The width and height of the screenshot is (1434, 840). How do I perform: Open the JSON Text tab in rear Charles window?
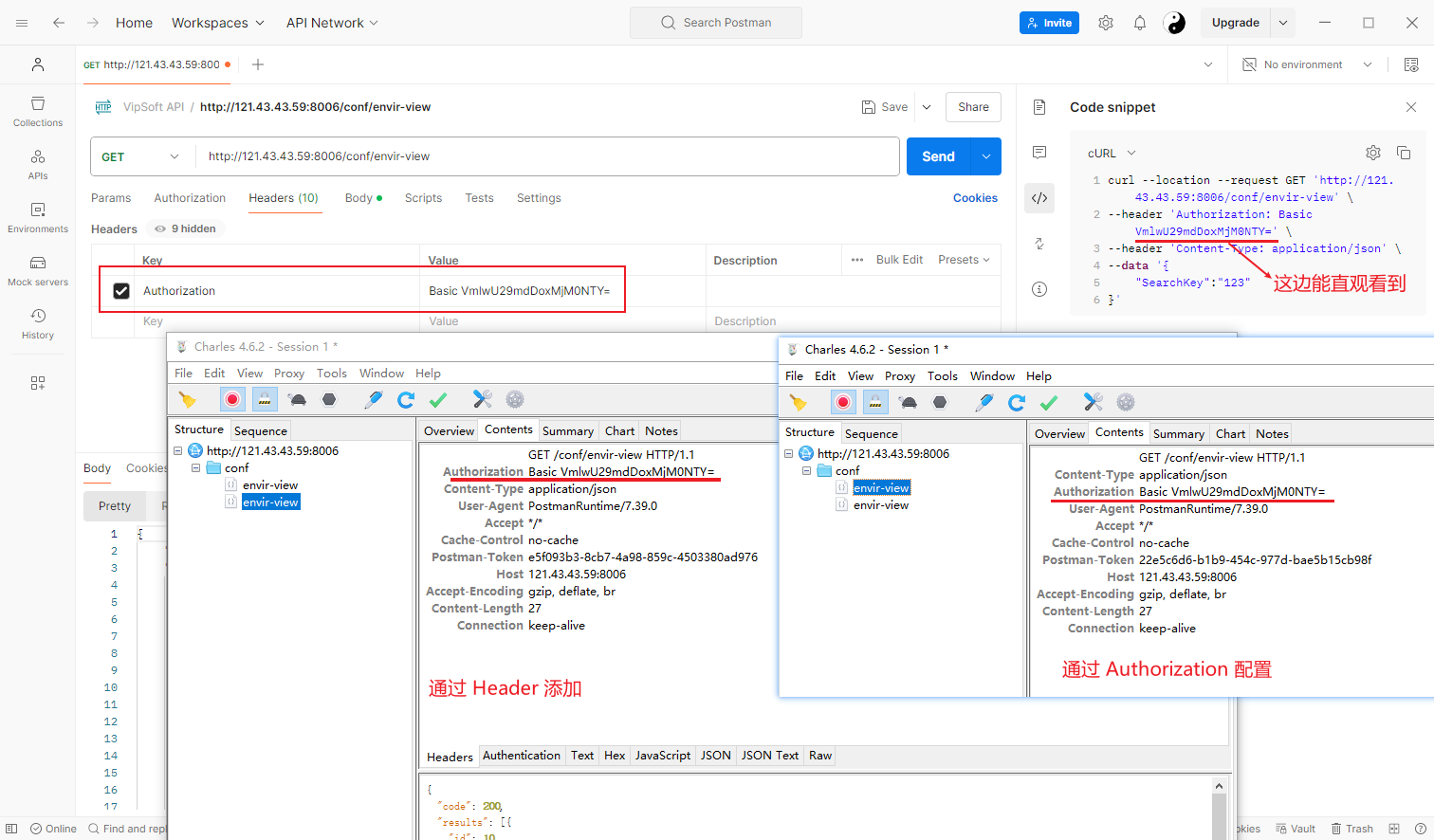click(770, 756)
